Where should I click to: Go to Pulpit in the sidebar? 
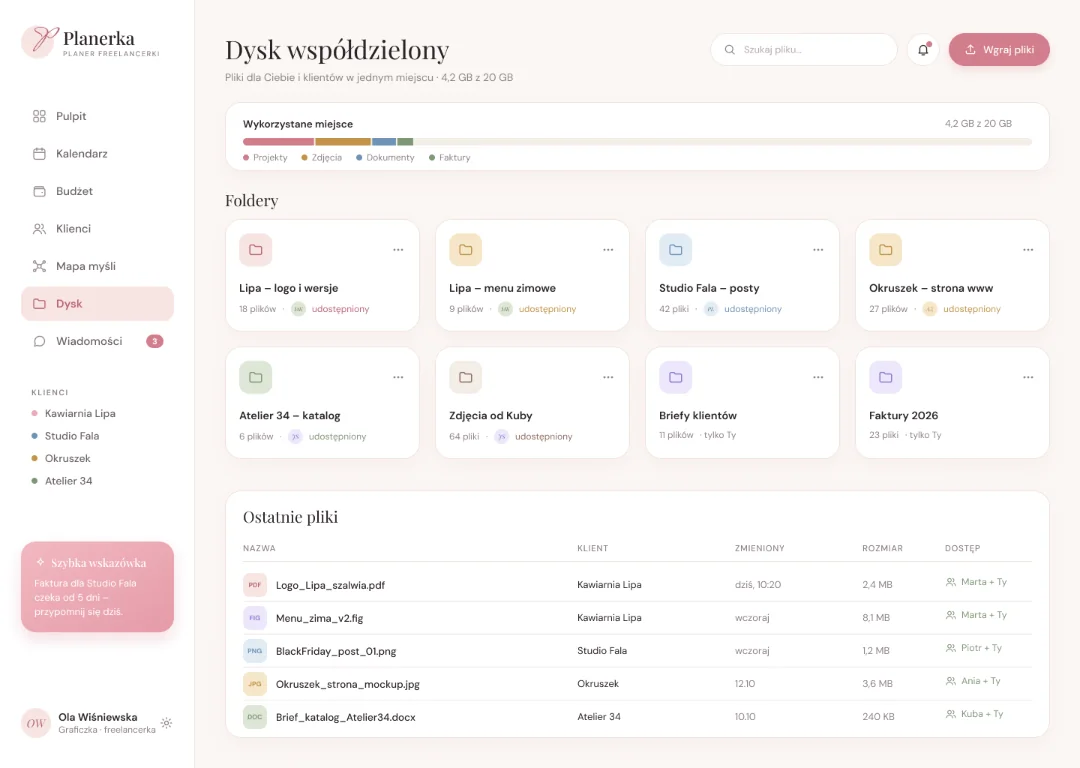[97, 116]
